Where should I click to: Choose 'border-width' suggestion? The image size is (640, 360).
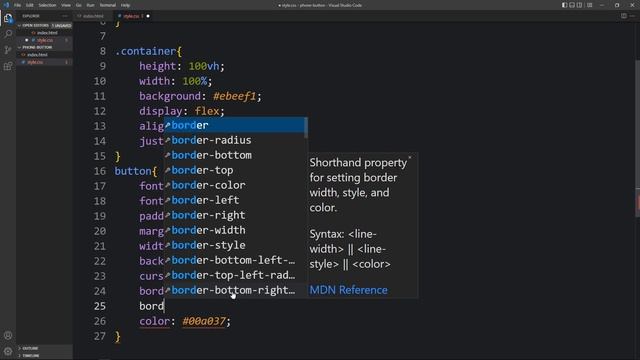234,230
